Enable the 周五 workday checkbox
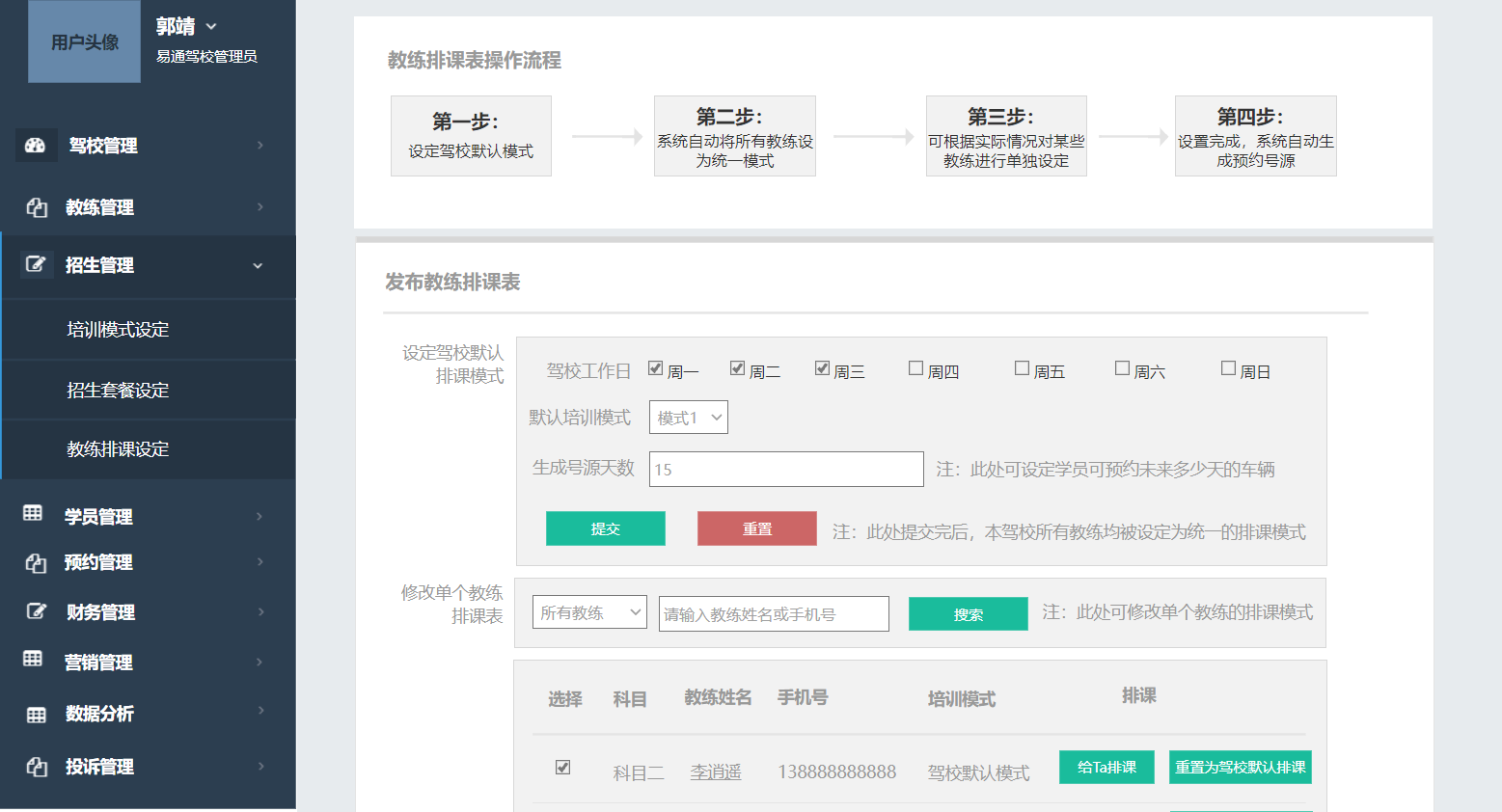 1023,368
